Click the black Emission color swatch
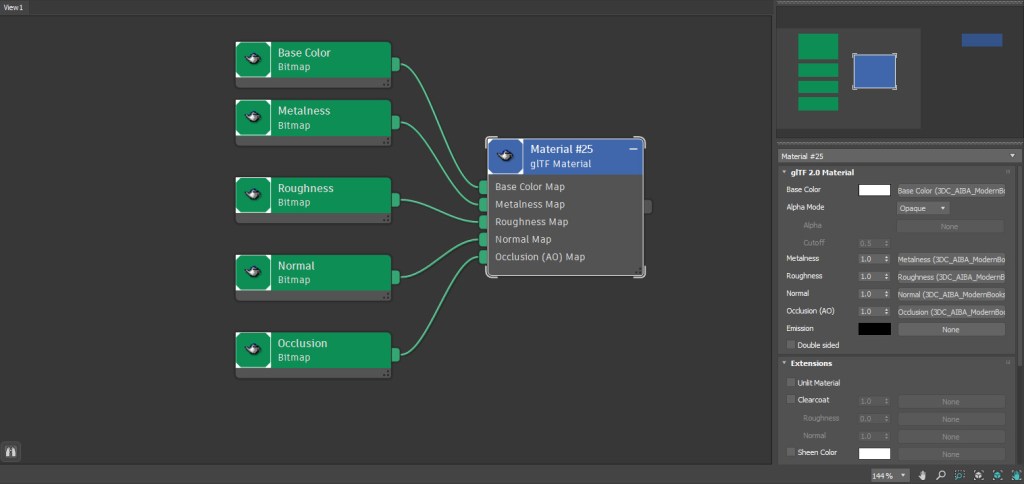This screenshot has width=1024, height=484. (874, 329)
